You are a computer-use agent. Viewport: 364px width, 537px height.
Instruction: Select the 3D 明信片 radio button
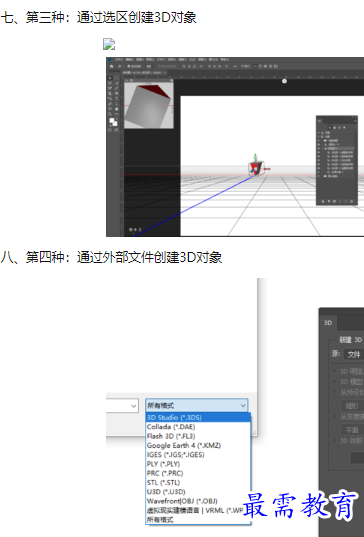334,371
